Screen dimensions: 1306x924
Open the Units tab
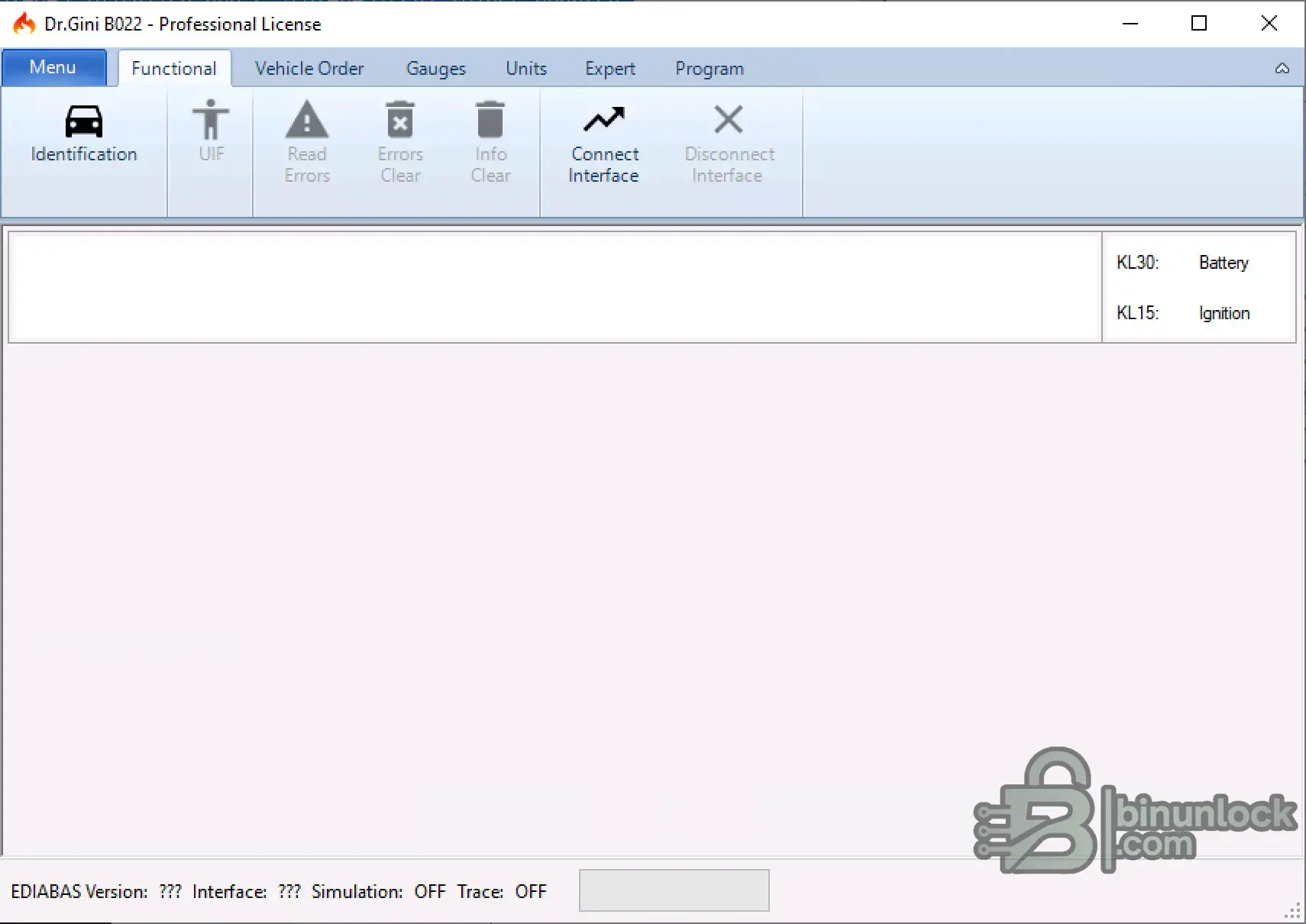pyautogui.click(x=526, y=69)
